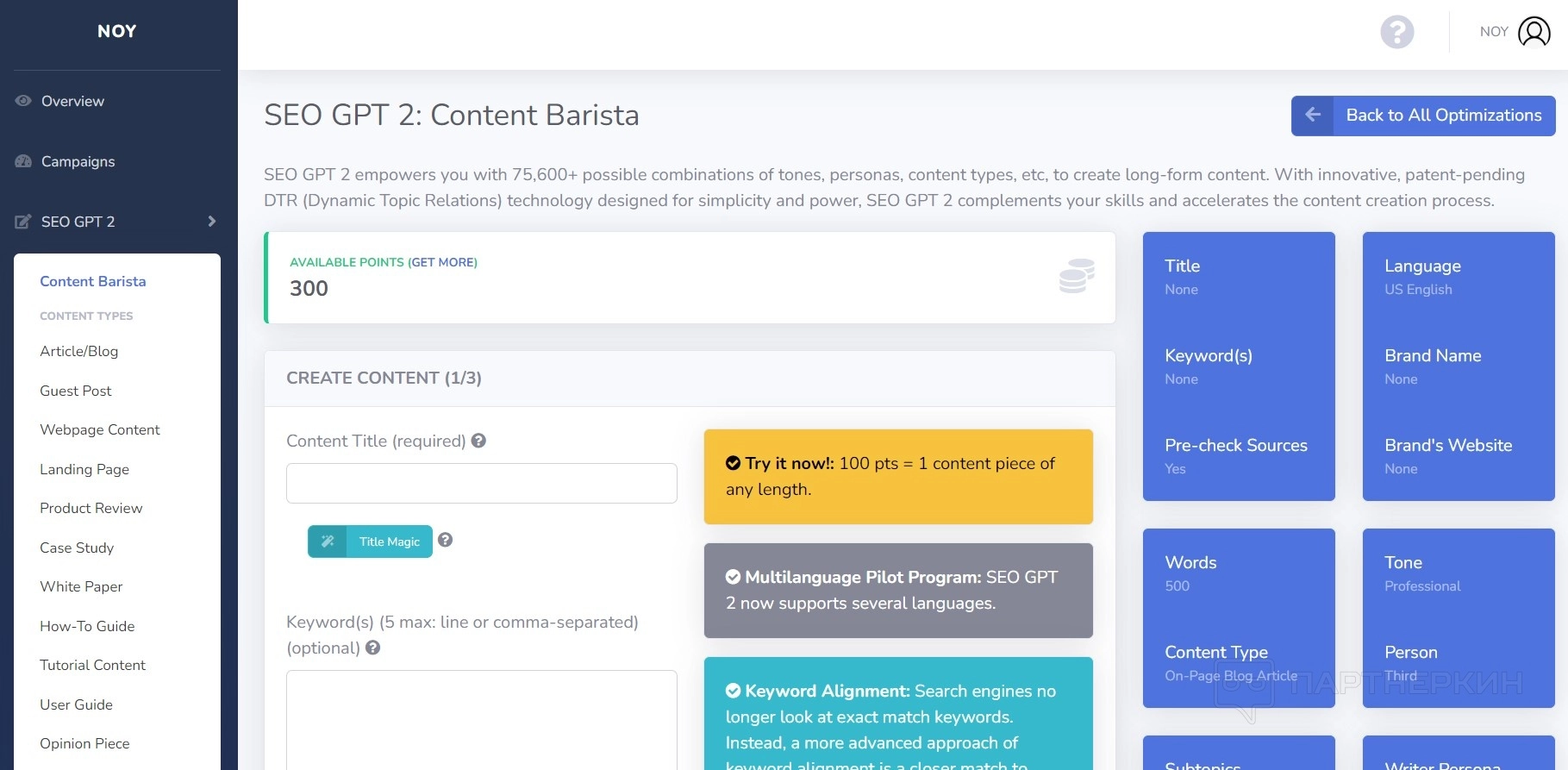Click into the Keyword(s) text area
This screenshot has width=1568, height=770.
point(481,718)
